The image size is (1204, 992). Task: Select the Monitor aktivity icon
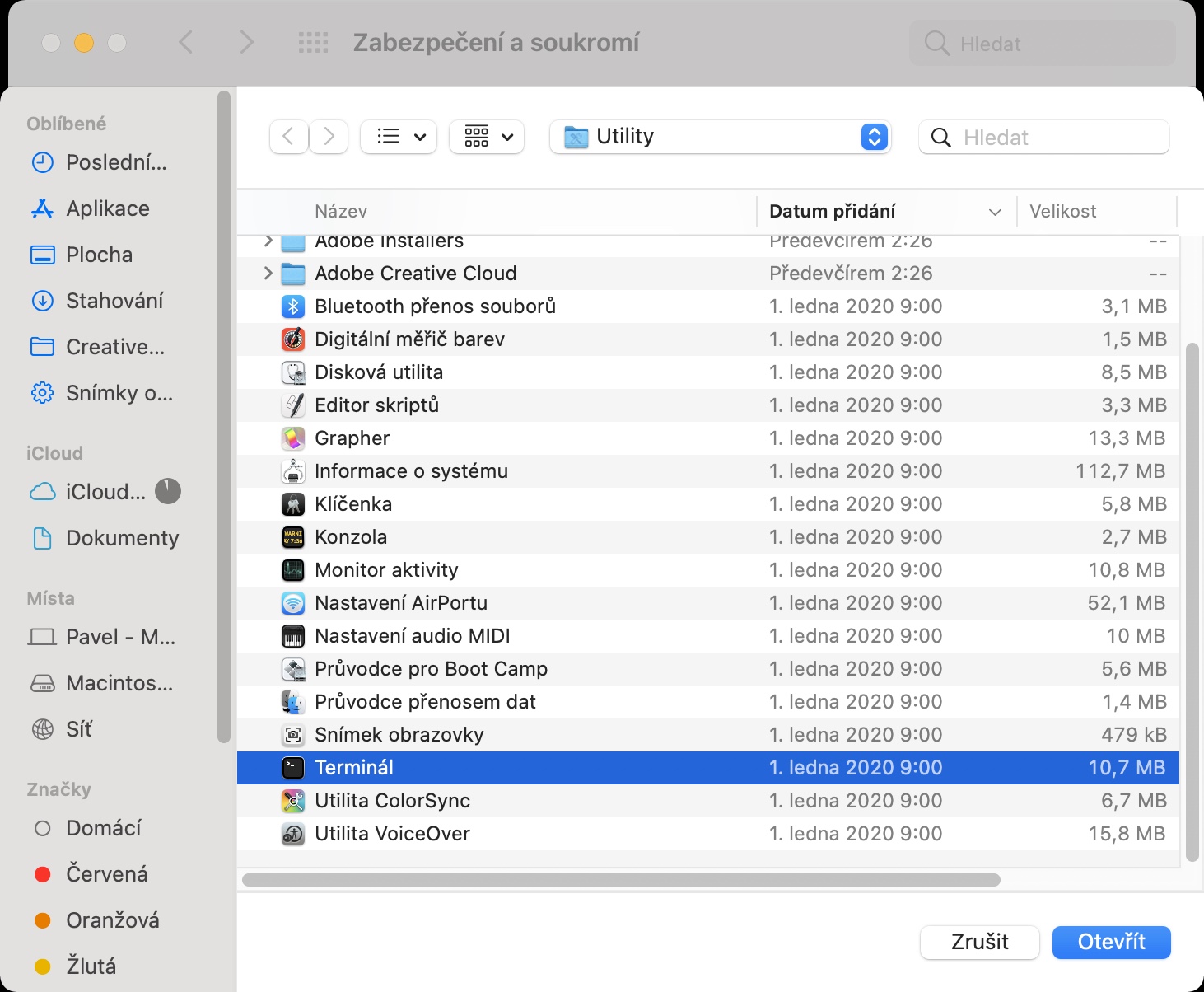[x=293, y=570]
